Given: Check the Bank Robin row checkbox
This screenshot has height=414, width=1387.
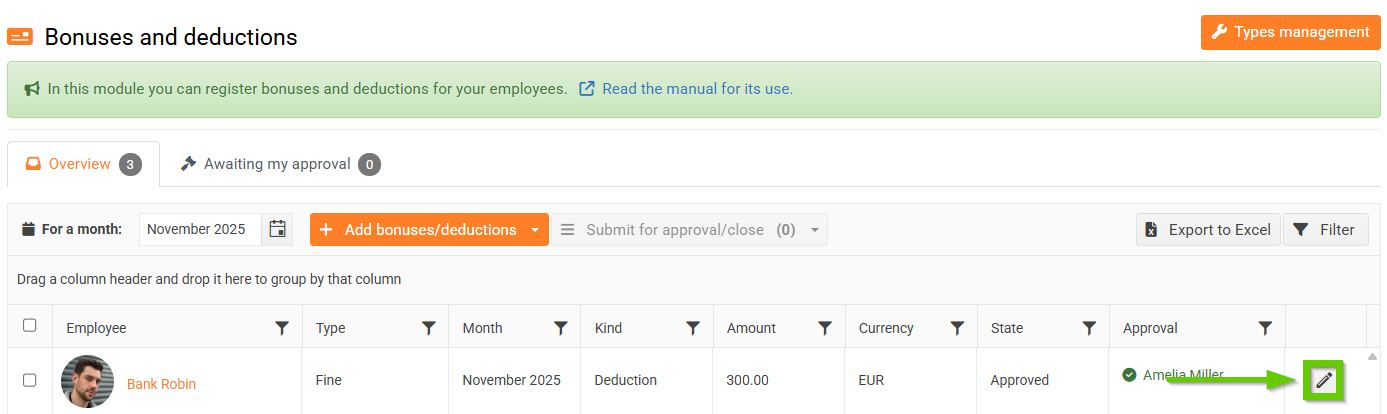Looking at the screenshot, I should tap(30, 380).
